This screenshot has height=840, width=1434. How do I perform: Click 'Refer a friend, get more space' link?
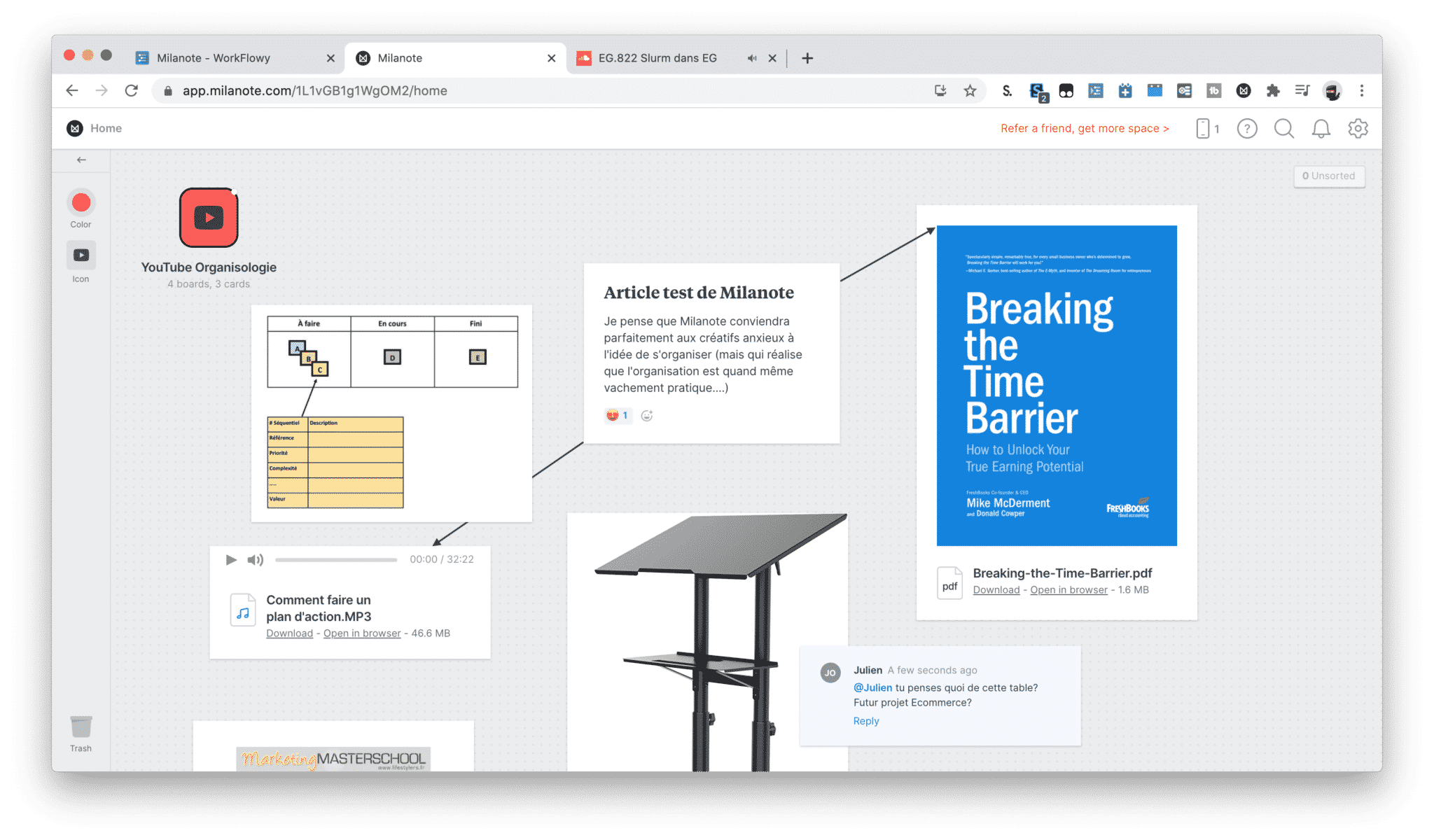pos(1085,128)
